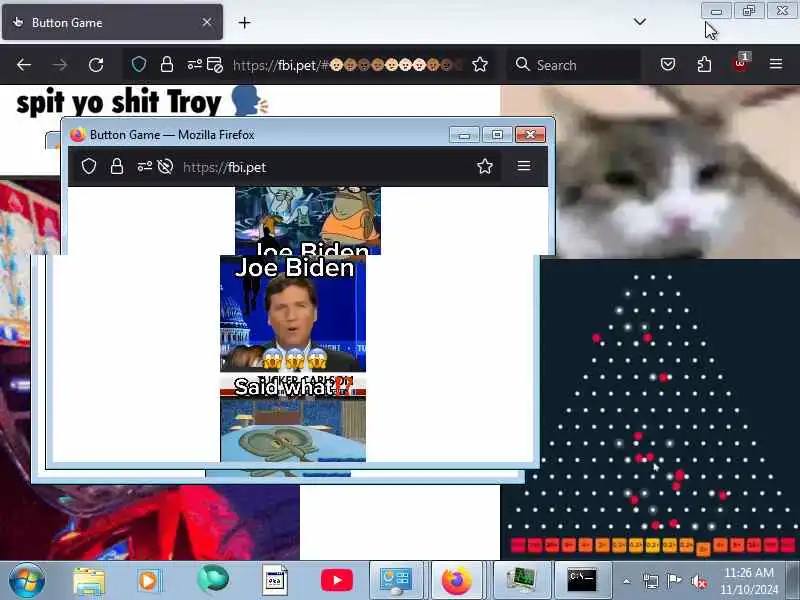The height and width of the screenshot is (600, 800).
Task: Restore down the main Firefox window
Action: (x=749, y=11)
